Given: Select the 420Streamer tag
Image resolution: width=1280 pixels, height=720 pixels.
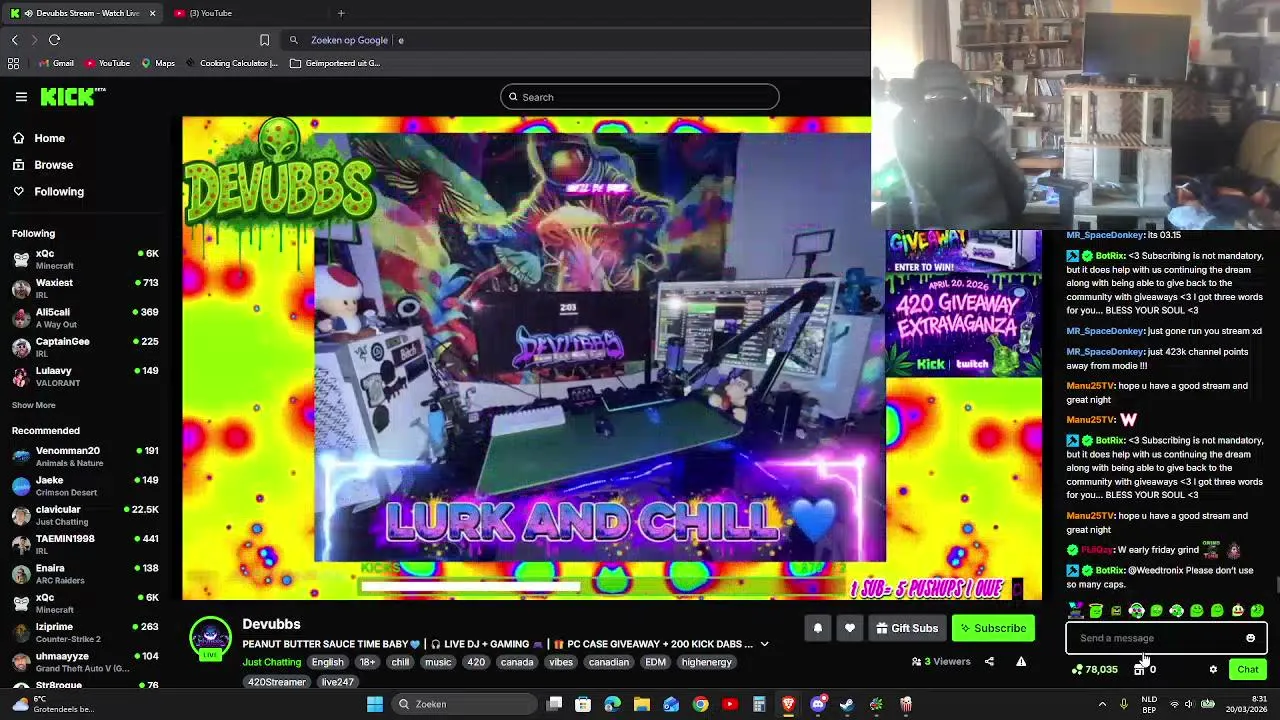Looking at the screenshot, I should (x=277, y=682).
